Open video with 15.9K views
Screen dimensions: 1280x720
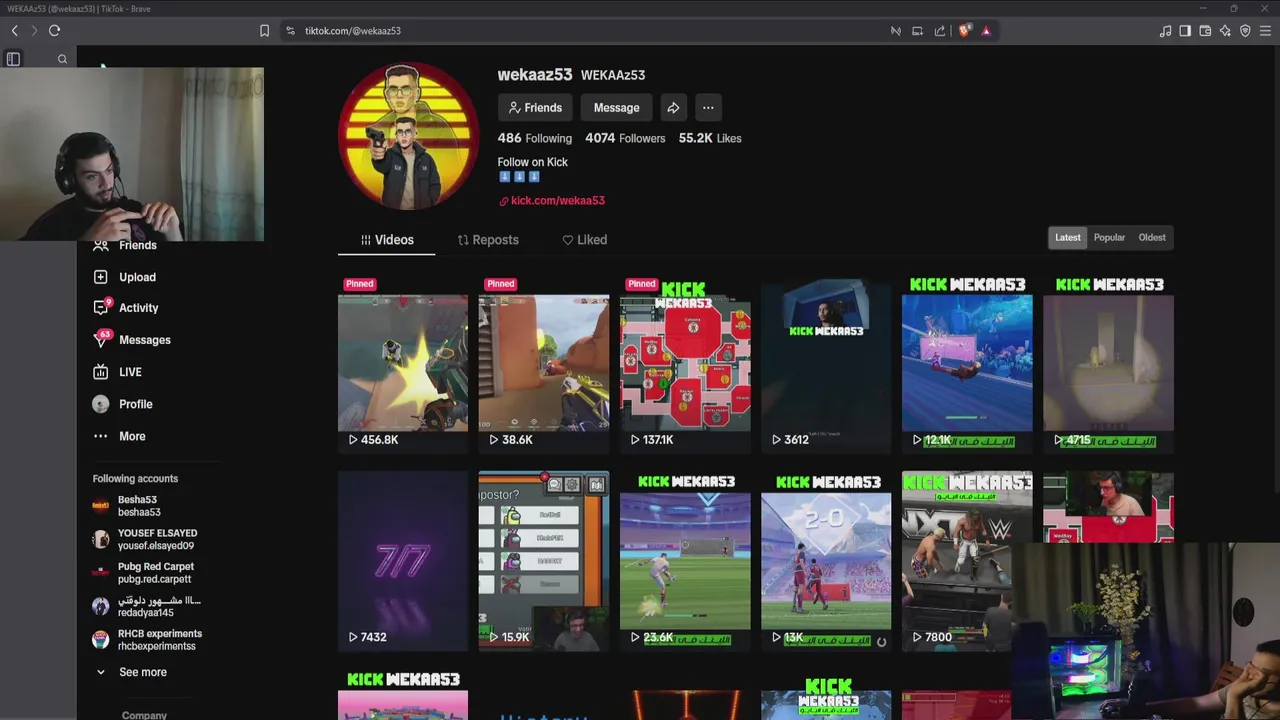[543, 560]
